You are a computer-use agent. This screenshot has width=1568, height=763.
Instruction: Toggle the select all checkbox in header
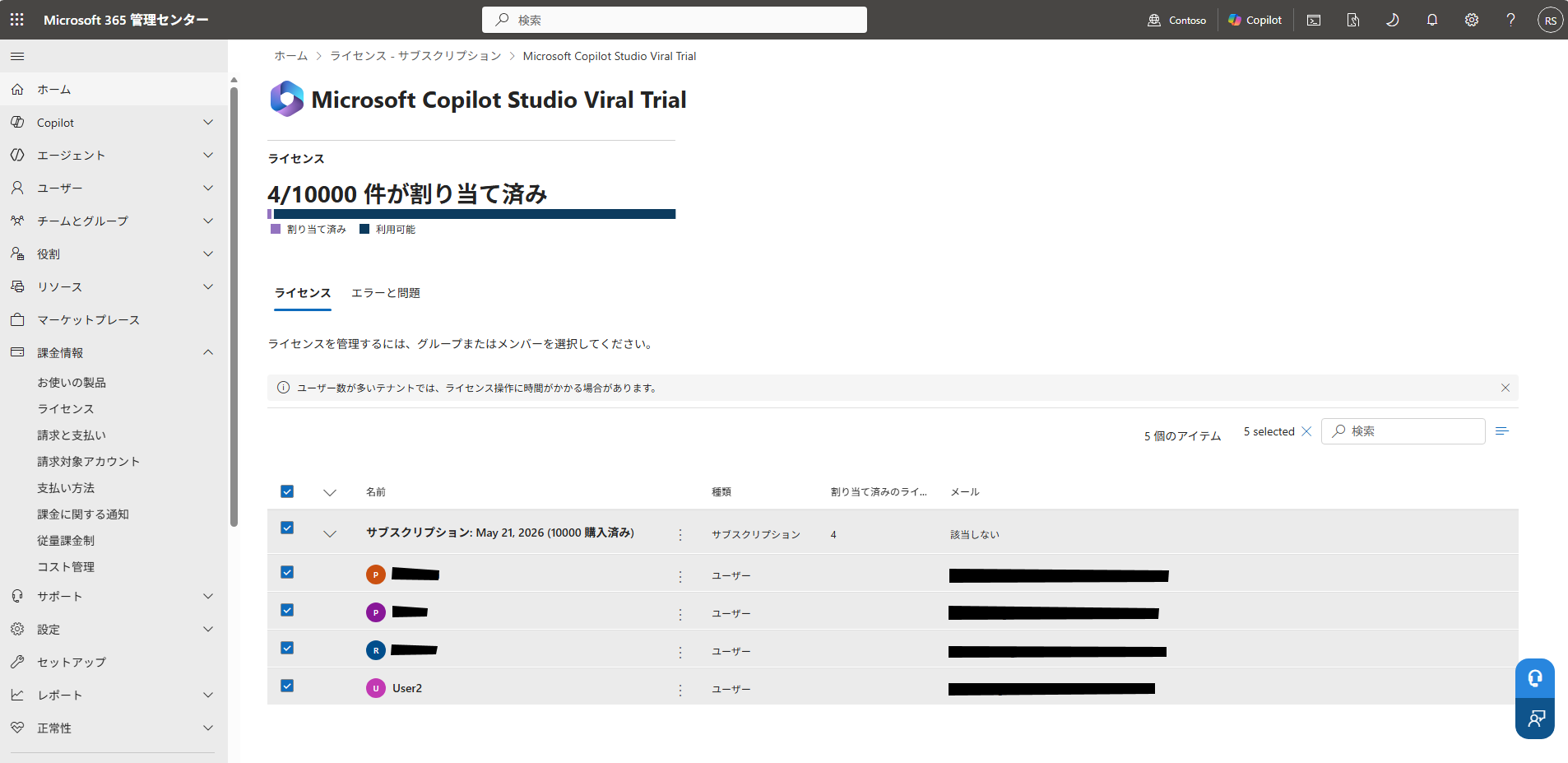pyautogui.click(x=287, y=491)
